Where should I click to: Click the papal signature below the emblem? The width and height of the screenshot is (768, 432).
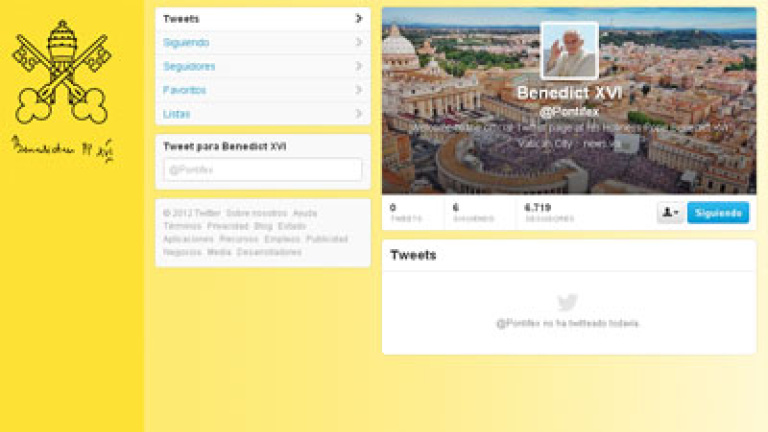pyautogui.click(x=62, y=148)
